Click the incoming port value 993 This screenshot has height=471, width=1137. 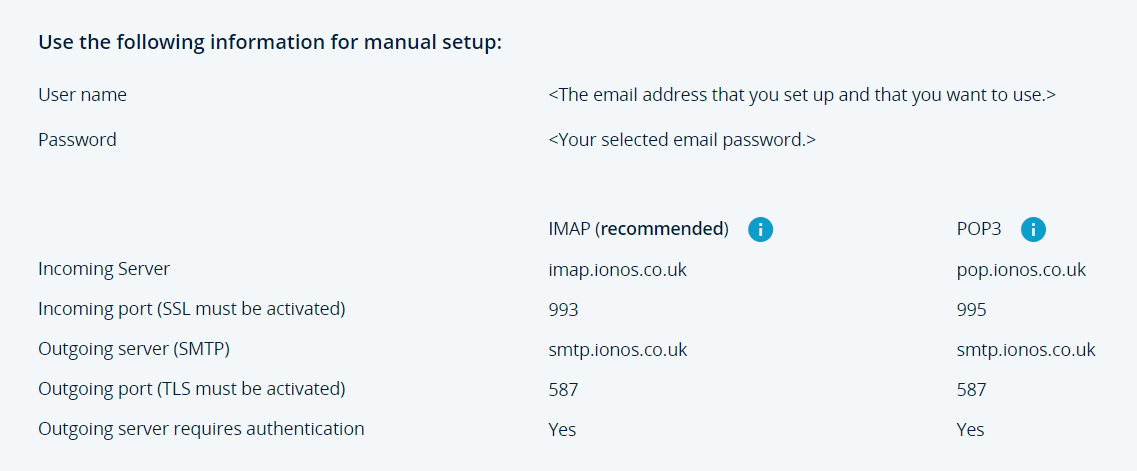click(x=563, y=310)
